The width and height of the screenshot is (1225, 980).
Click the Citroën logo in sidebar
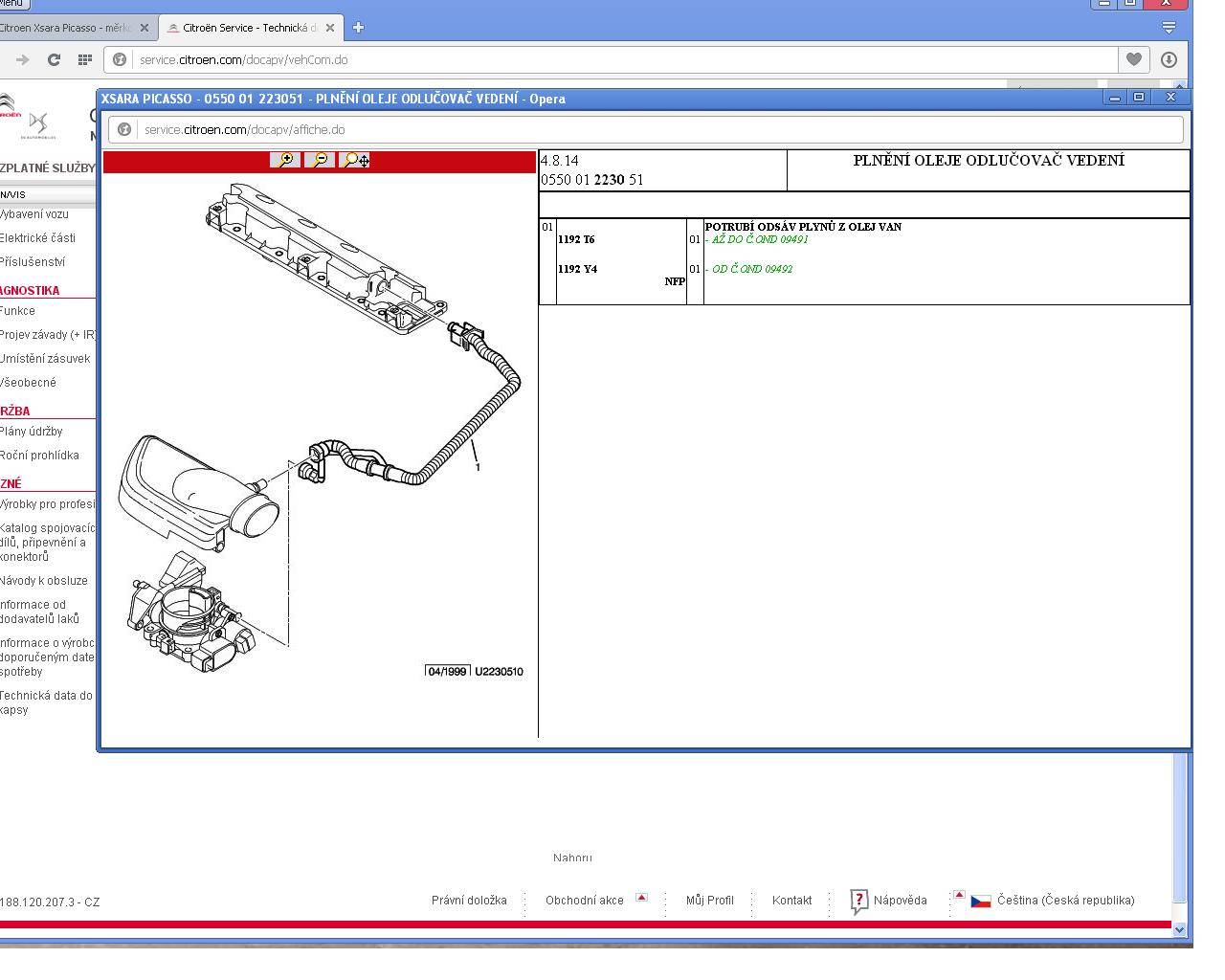pyautogui.click(x=9, y=106)
